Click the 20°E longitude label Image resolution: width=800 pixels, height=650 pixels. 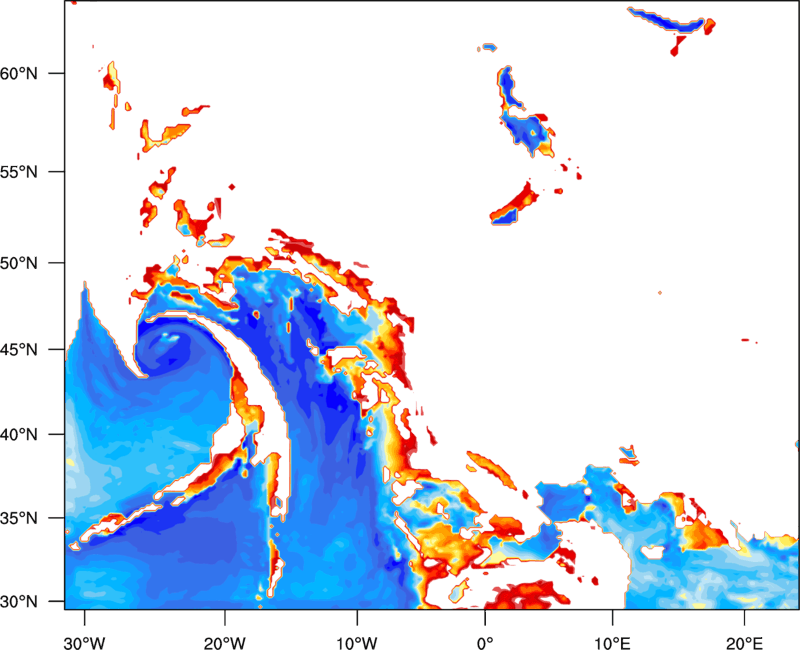pyautogui.click(x=744, y=643)
